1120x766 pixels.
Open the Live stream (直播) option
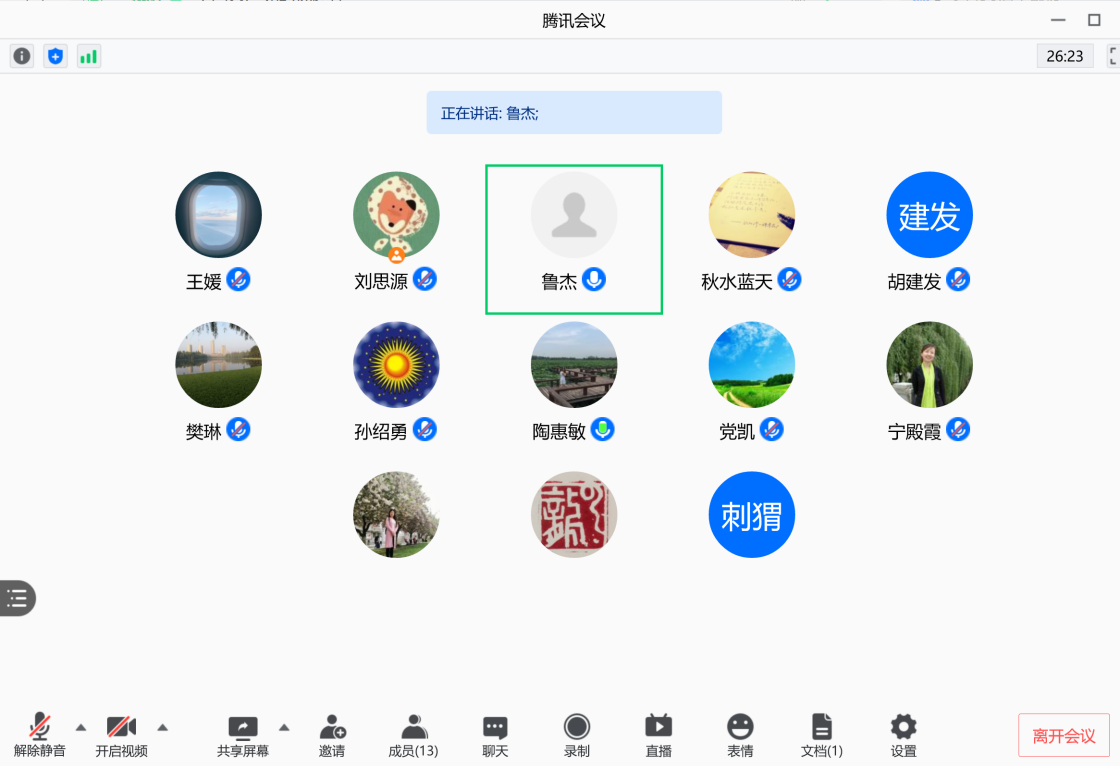pos(658,734)
